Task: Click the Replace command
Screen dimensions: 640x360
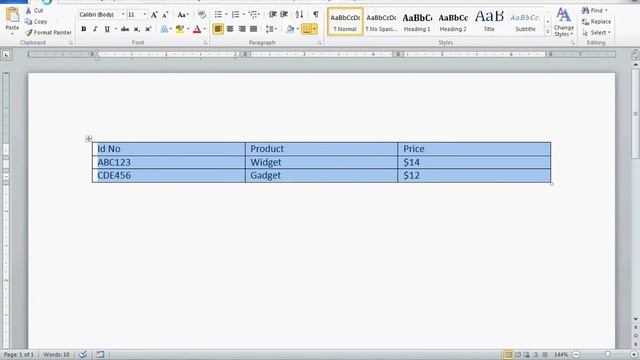Action: (x=596, y=22)
